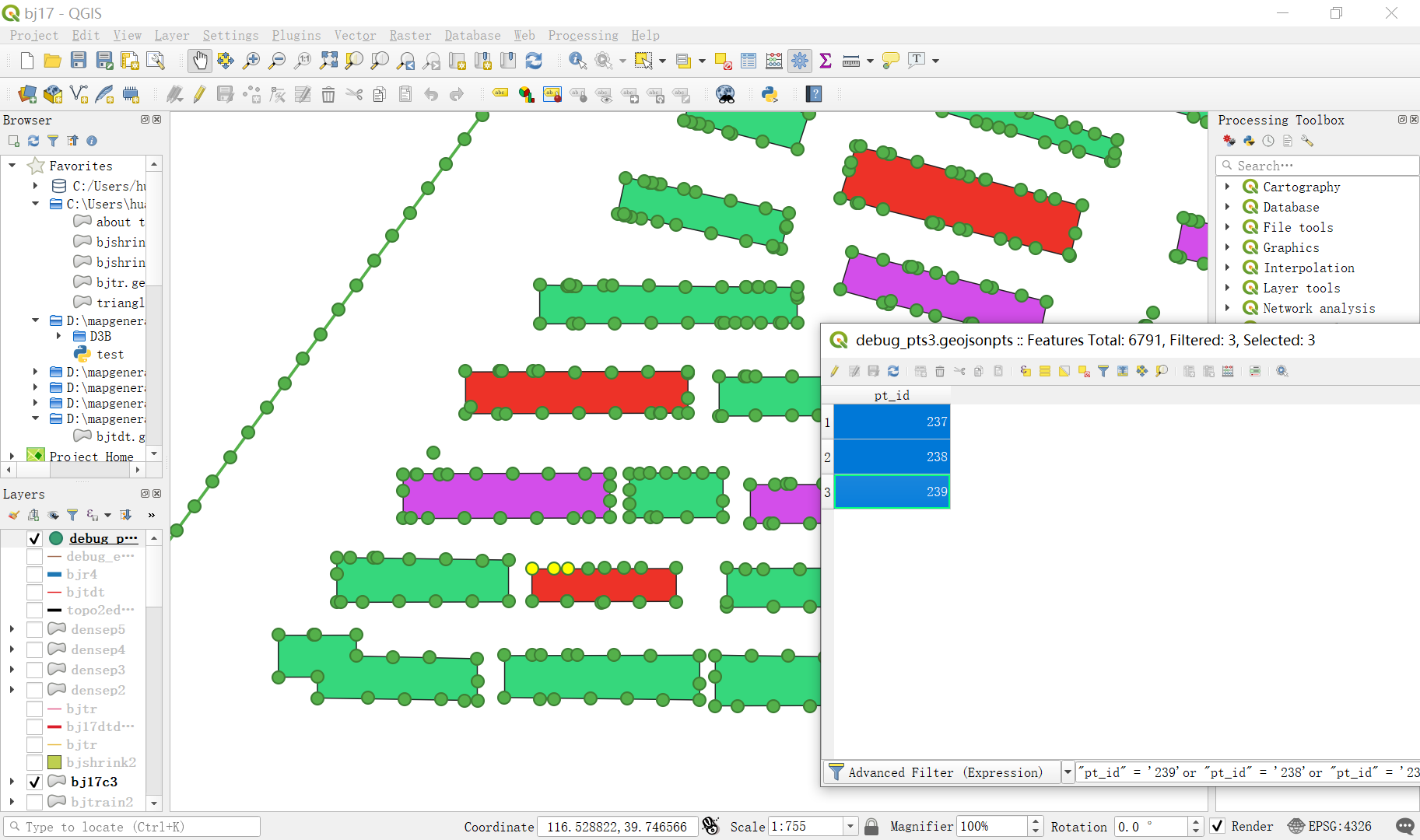Viewport: 1420px width, 840px height.
Task: Click in the Scale input field
Action: (x=805, y=827)
